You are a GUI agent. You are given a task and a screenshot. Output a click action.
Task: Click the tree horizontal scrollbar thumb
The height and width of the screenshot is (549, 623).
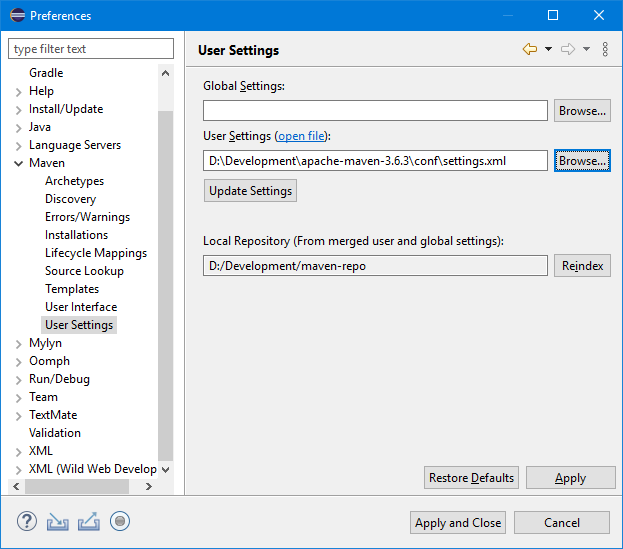click(x=77, y=486)
